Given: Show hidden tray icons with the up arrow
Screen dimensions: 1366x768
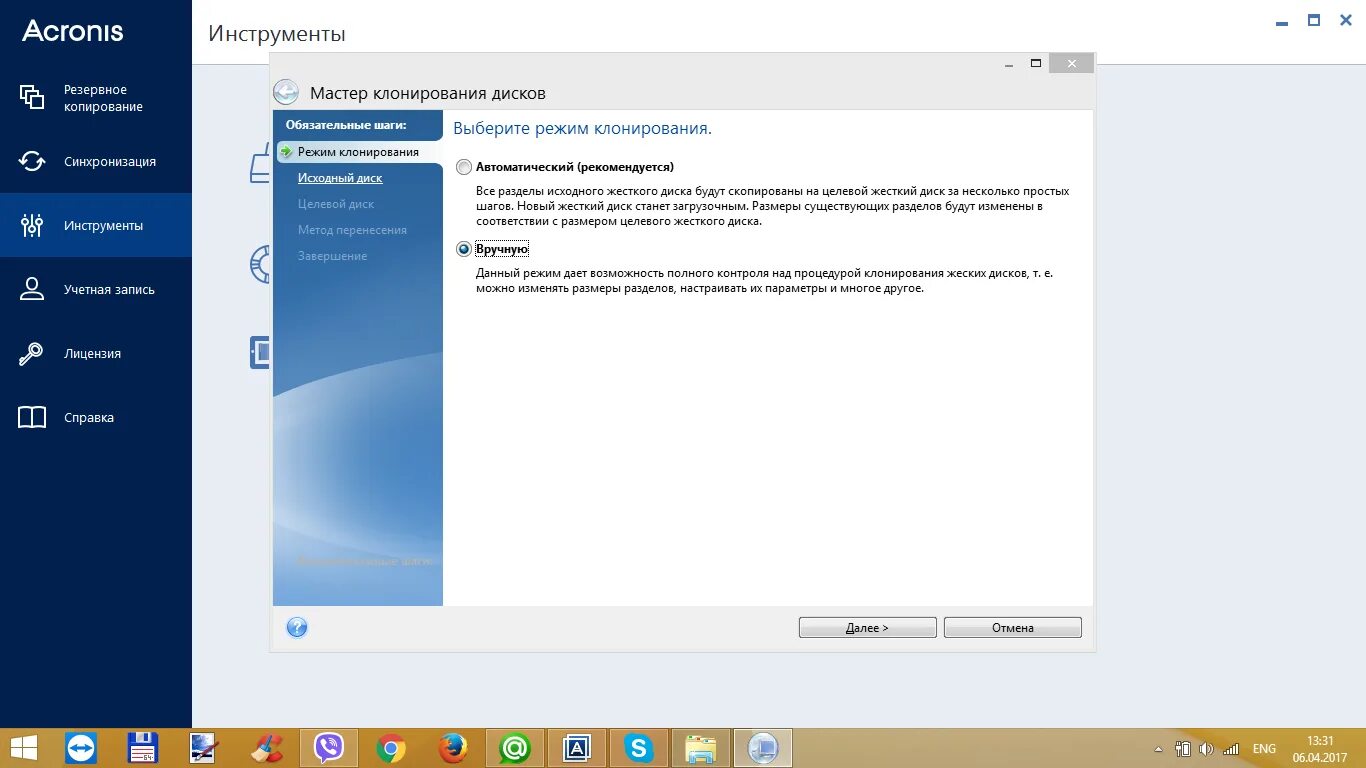Looking at the screenshot, I should click(1159, 749).
